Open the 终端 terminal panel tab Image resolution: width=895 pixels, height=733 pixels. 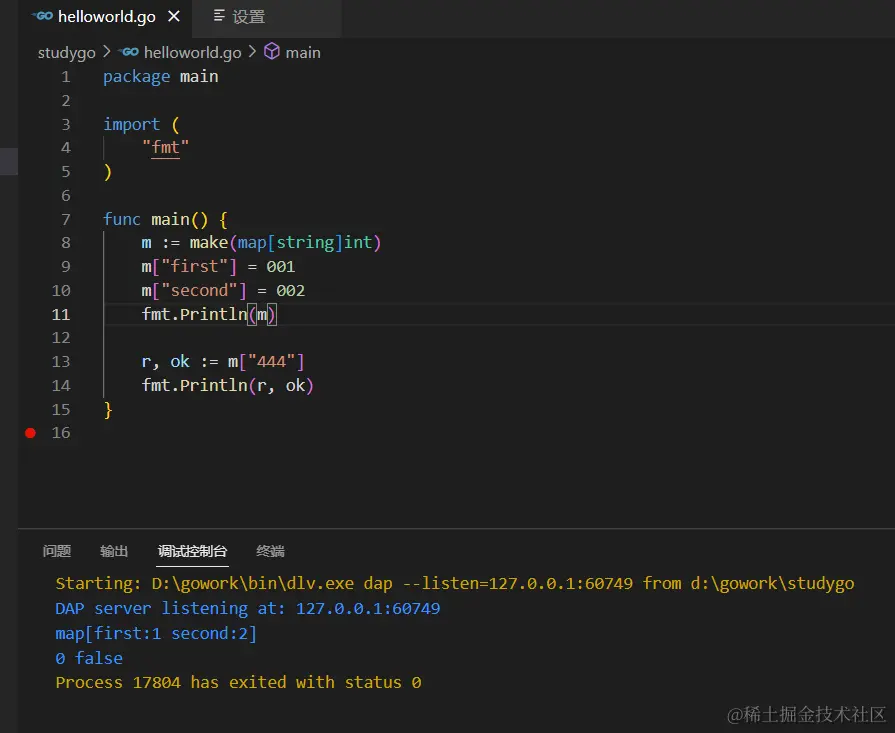(271, 551)
